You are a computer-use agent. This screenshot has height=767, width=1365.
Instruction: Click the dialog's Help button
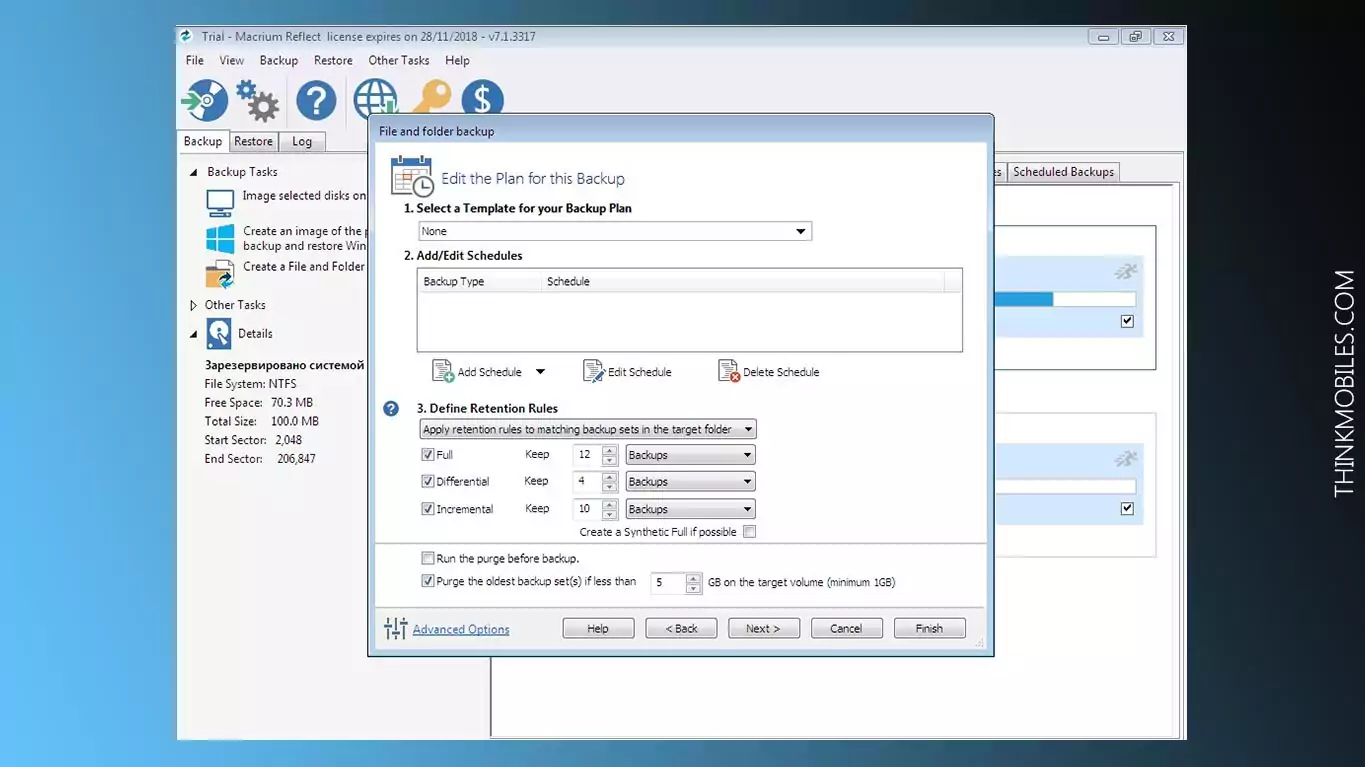tap(598, 629)
